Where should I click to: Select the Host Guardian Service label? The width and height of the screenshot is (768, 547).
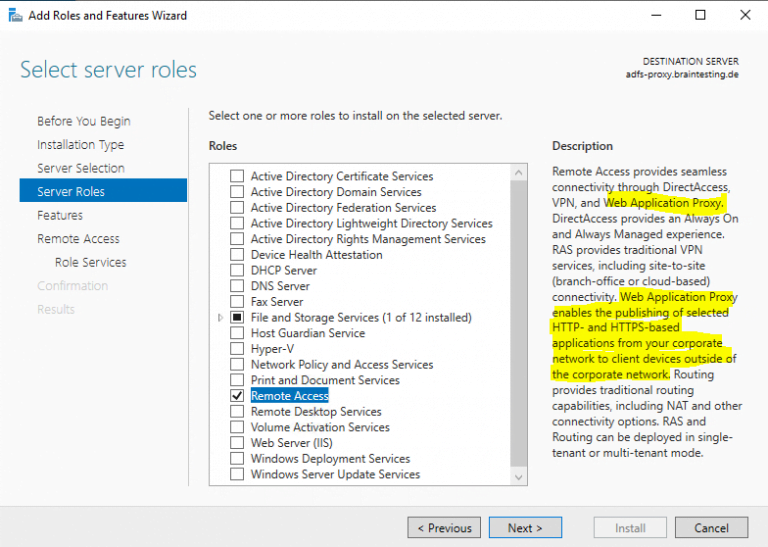tap(308, 333)
